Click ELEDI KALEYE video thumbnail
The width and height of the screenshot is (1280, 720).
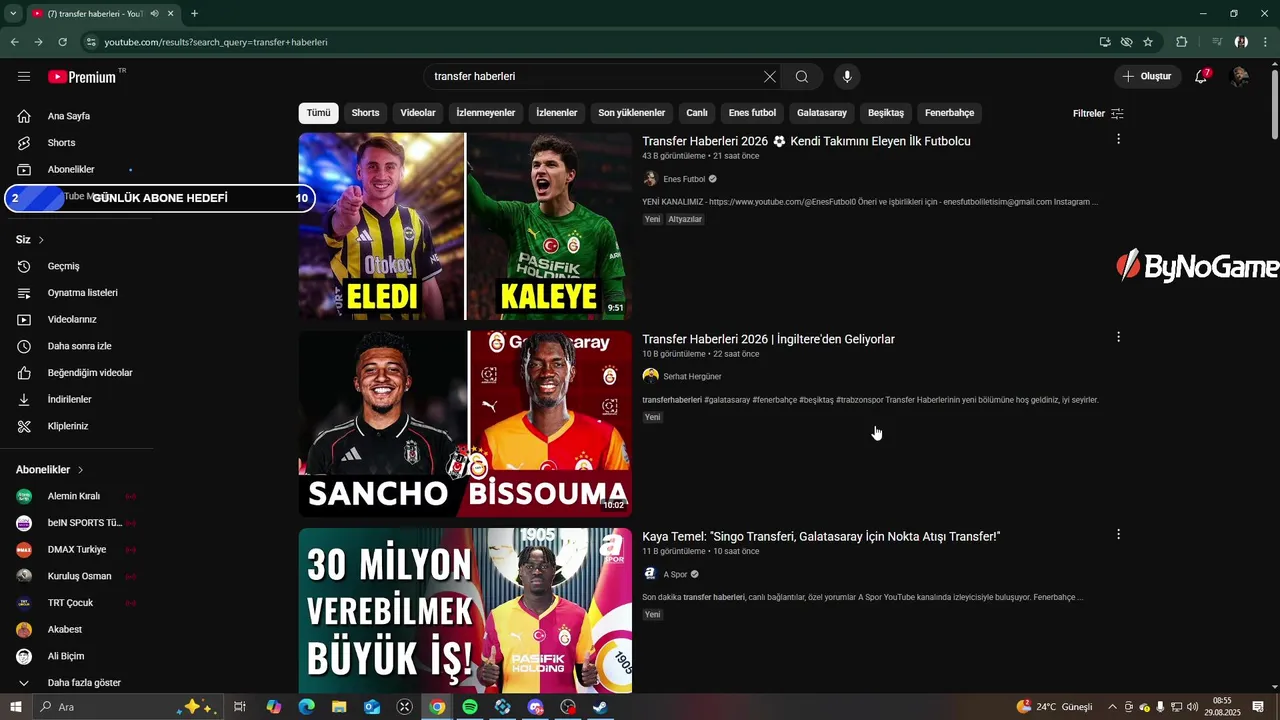point(465,226)
